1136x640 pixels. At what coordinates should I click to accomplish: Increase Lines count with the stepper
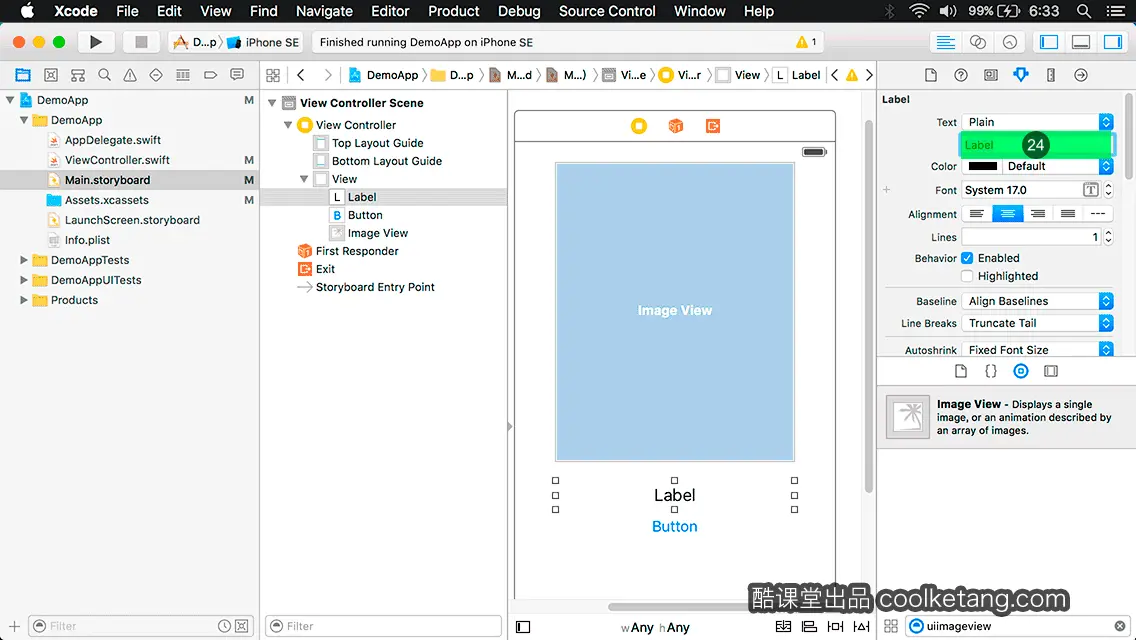pos(1108,233)
